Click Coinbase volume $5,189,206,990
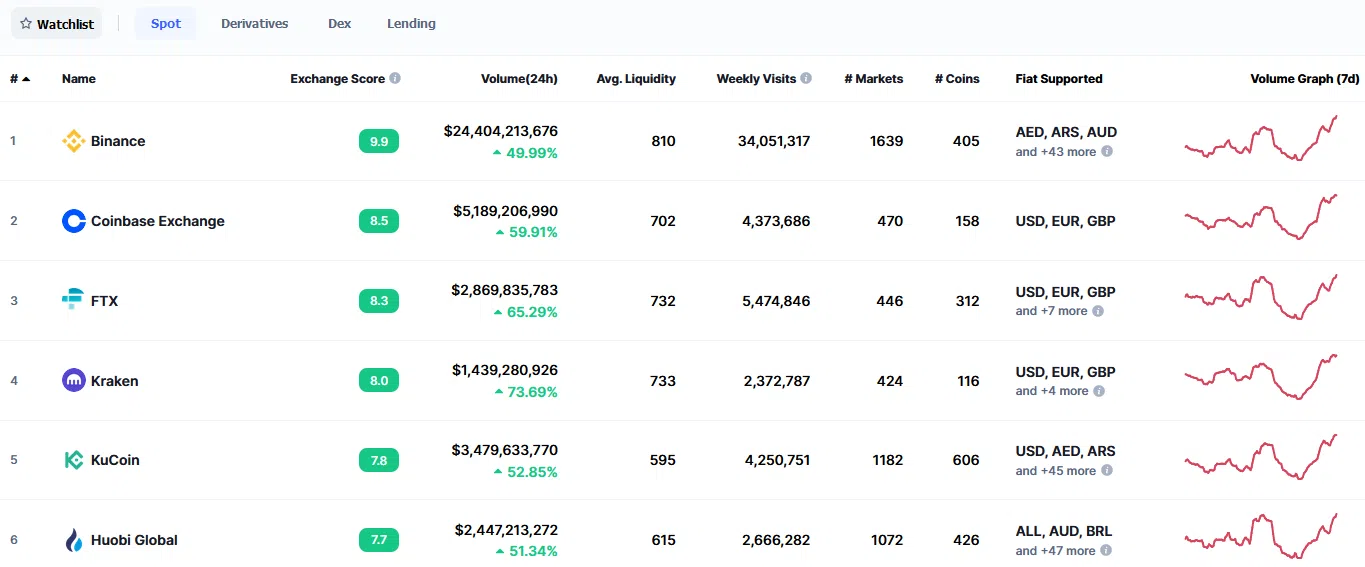The image size is (1365, 567). pos(505,211)
